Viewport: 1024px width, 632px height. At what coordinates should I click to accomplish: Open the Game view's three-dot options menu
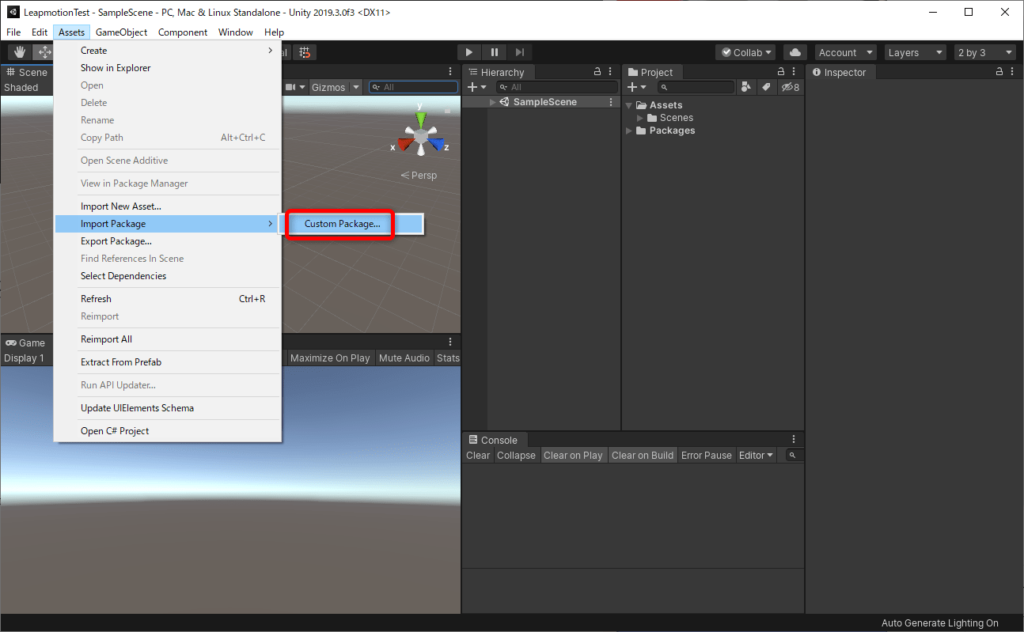point(450,341)
